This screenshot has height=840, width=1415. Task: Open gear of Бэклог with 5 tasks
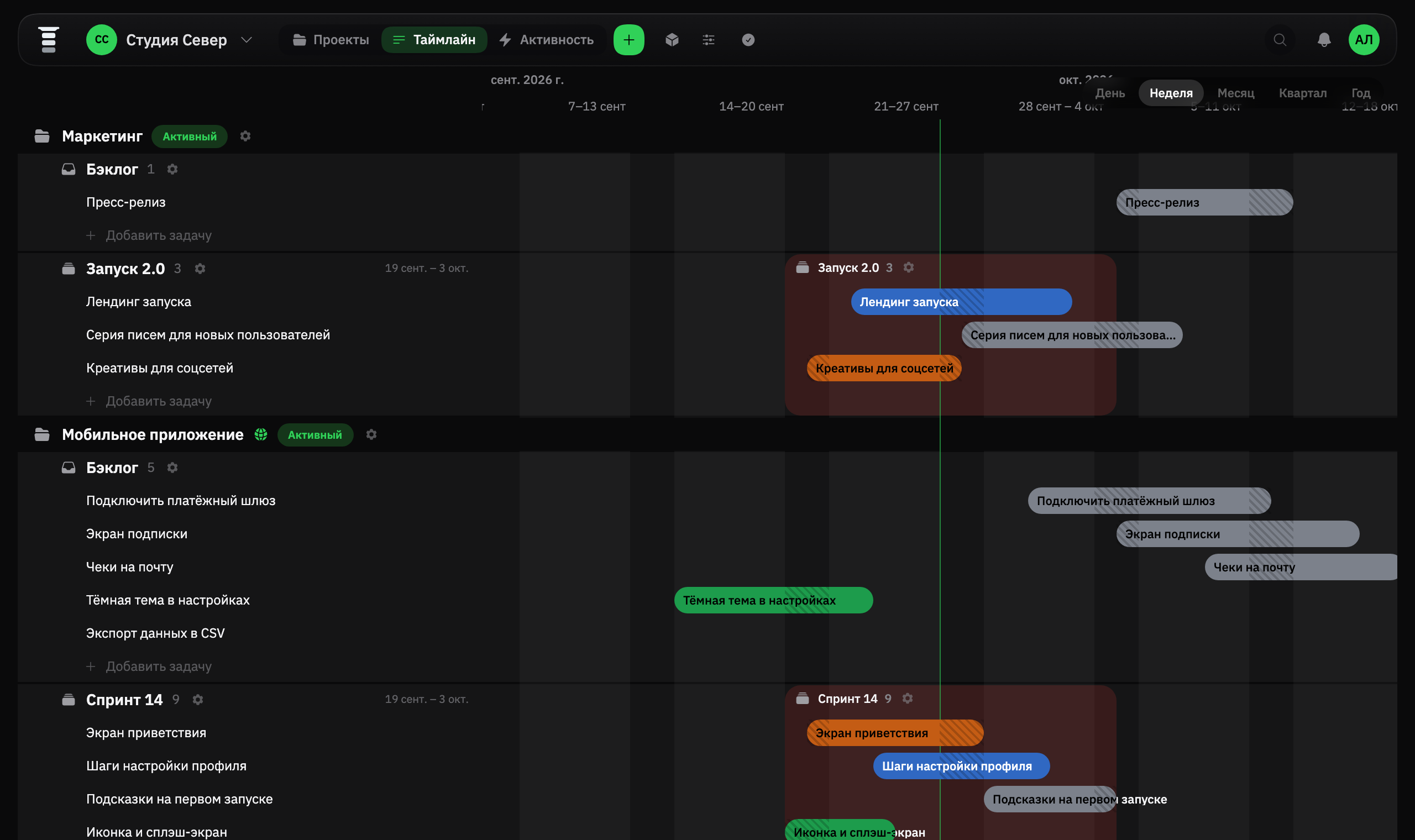coord(172,468)
